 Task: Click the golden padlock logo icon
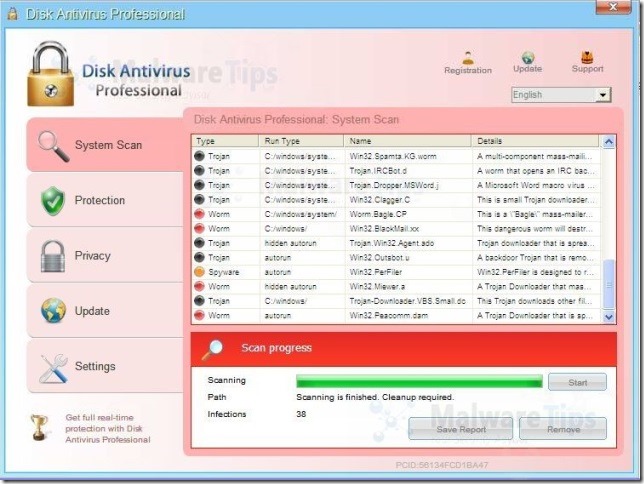point(51,74)
